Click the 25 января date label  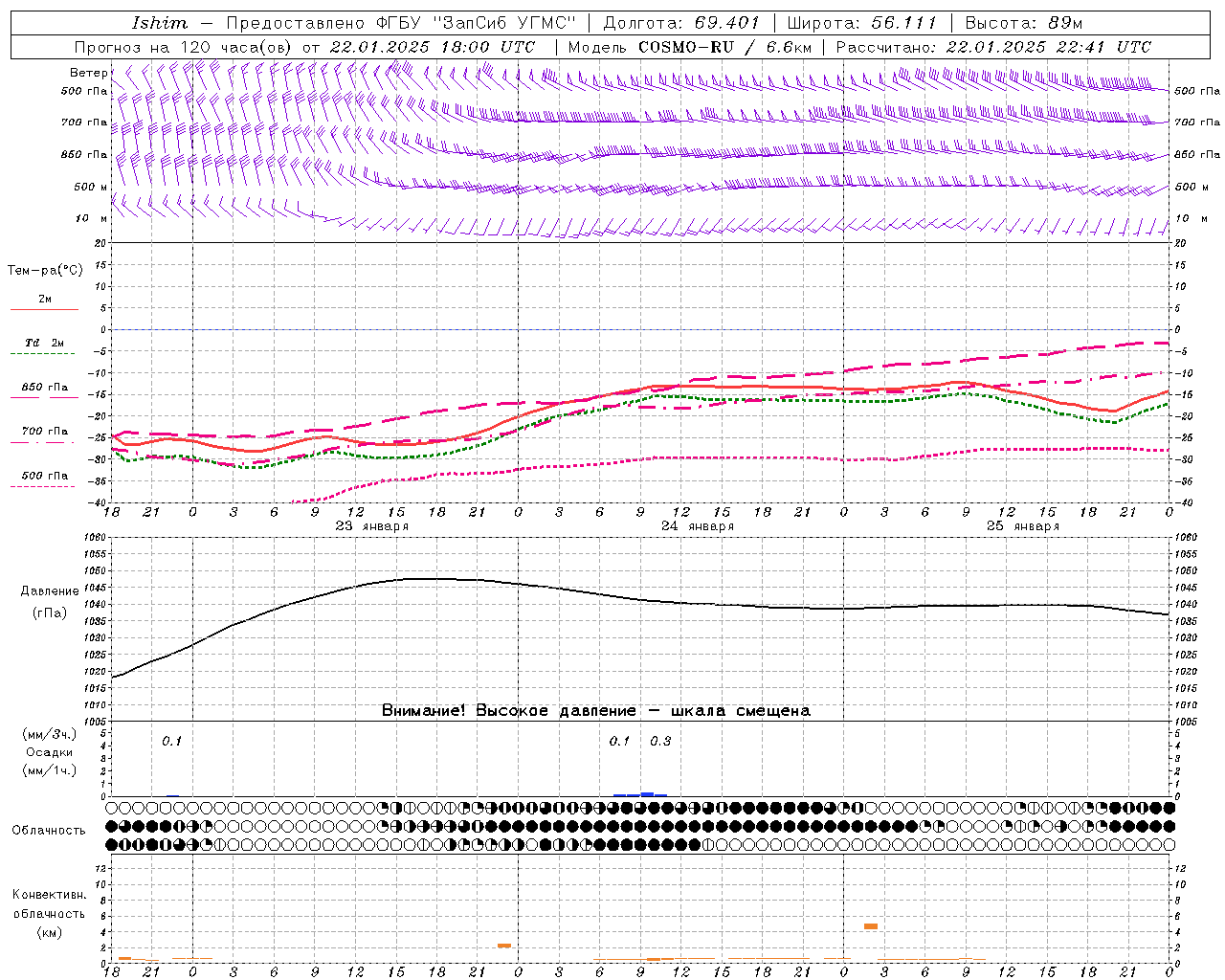pyautogui.click(x=1023, y=526)
